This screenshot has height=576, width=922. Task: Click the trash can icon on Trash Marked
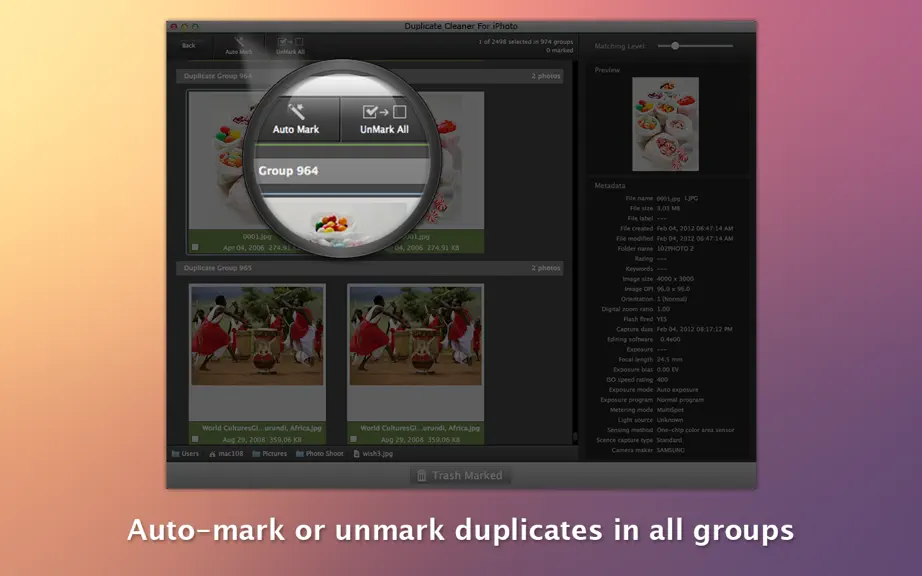[422, 475]
